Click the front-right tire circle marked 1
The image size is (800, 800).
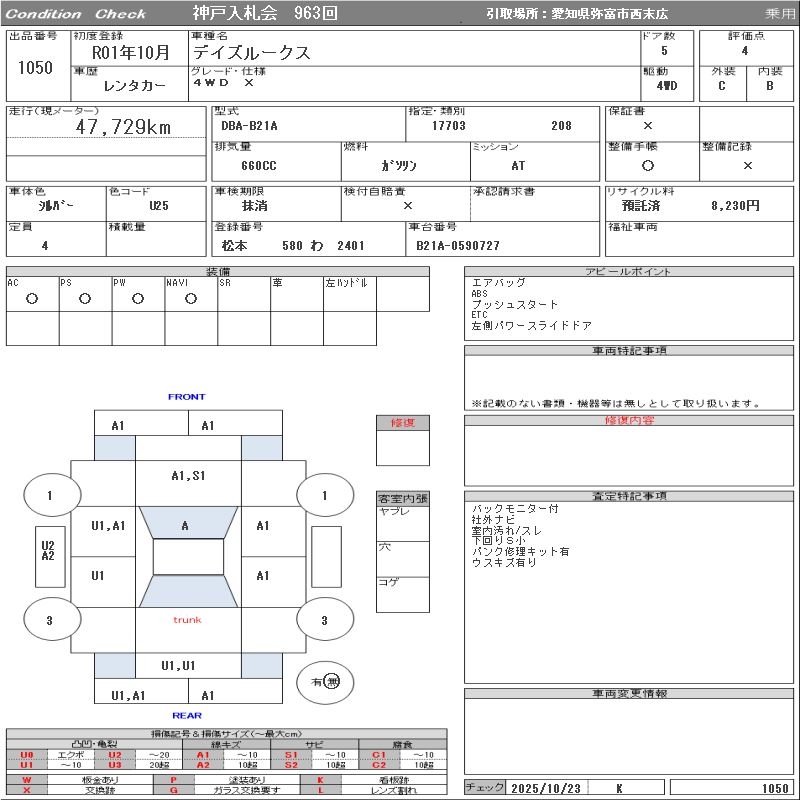click(324, 494)
